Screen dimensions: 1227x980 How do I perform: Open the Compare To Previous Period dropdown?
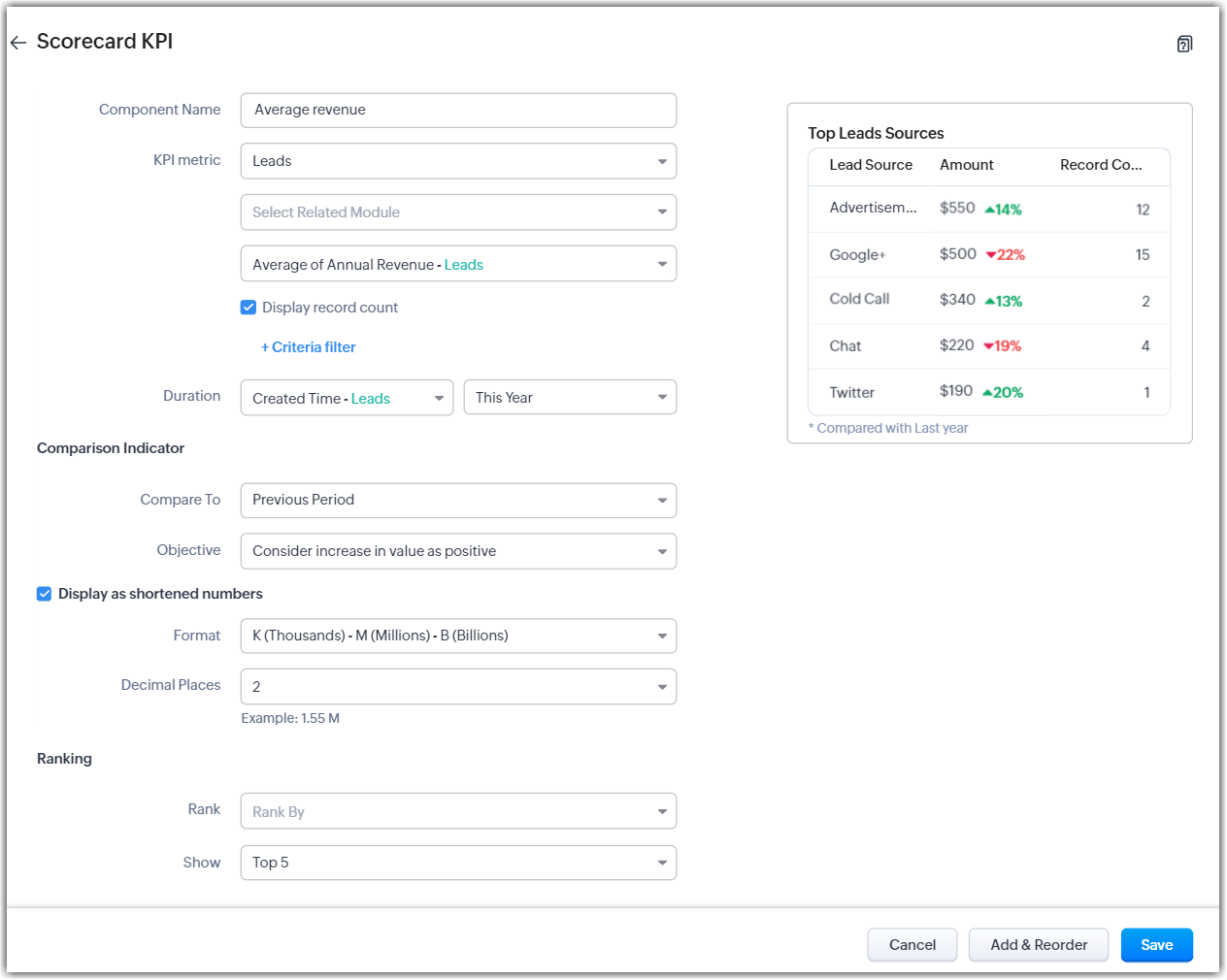[x=458, y=501]
